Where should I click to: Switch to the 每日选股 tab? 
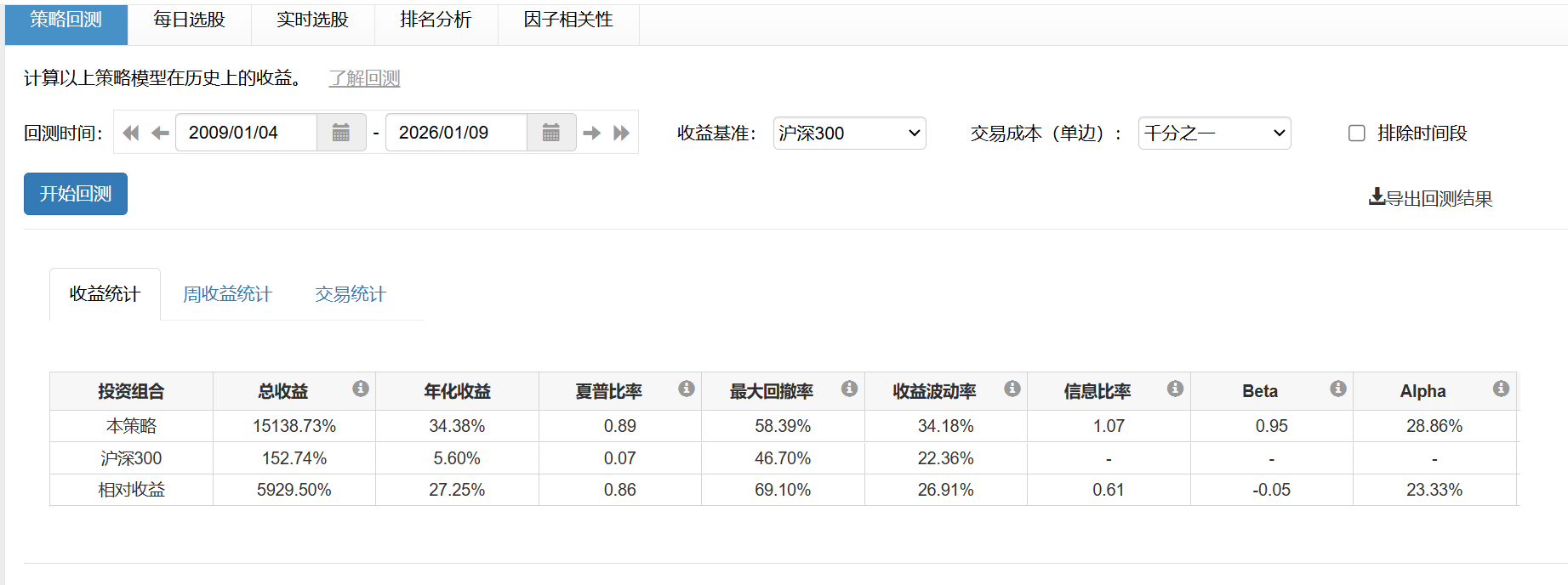tap(189, 20)
